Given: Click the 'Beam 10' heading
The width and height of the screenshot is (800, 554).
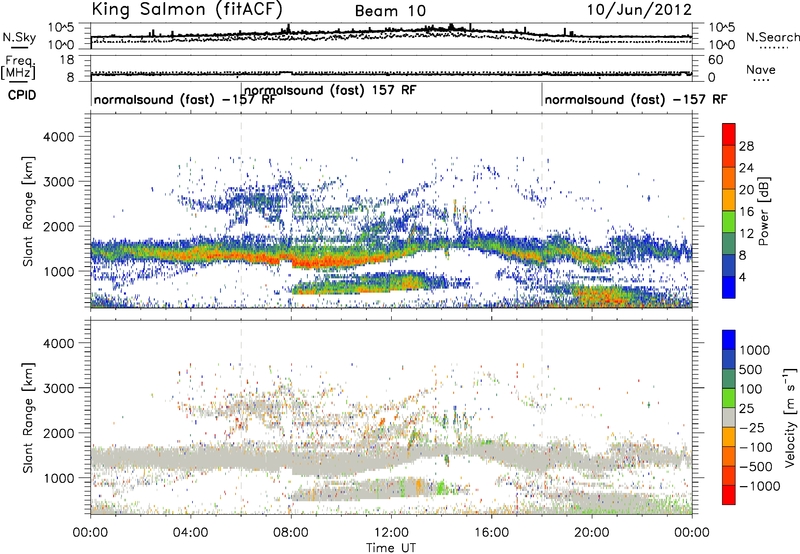Looking at the screenshot, I should [x=390, y=11].
